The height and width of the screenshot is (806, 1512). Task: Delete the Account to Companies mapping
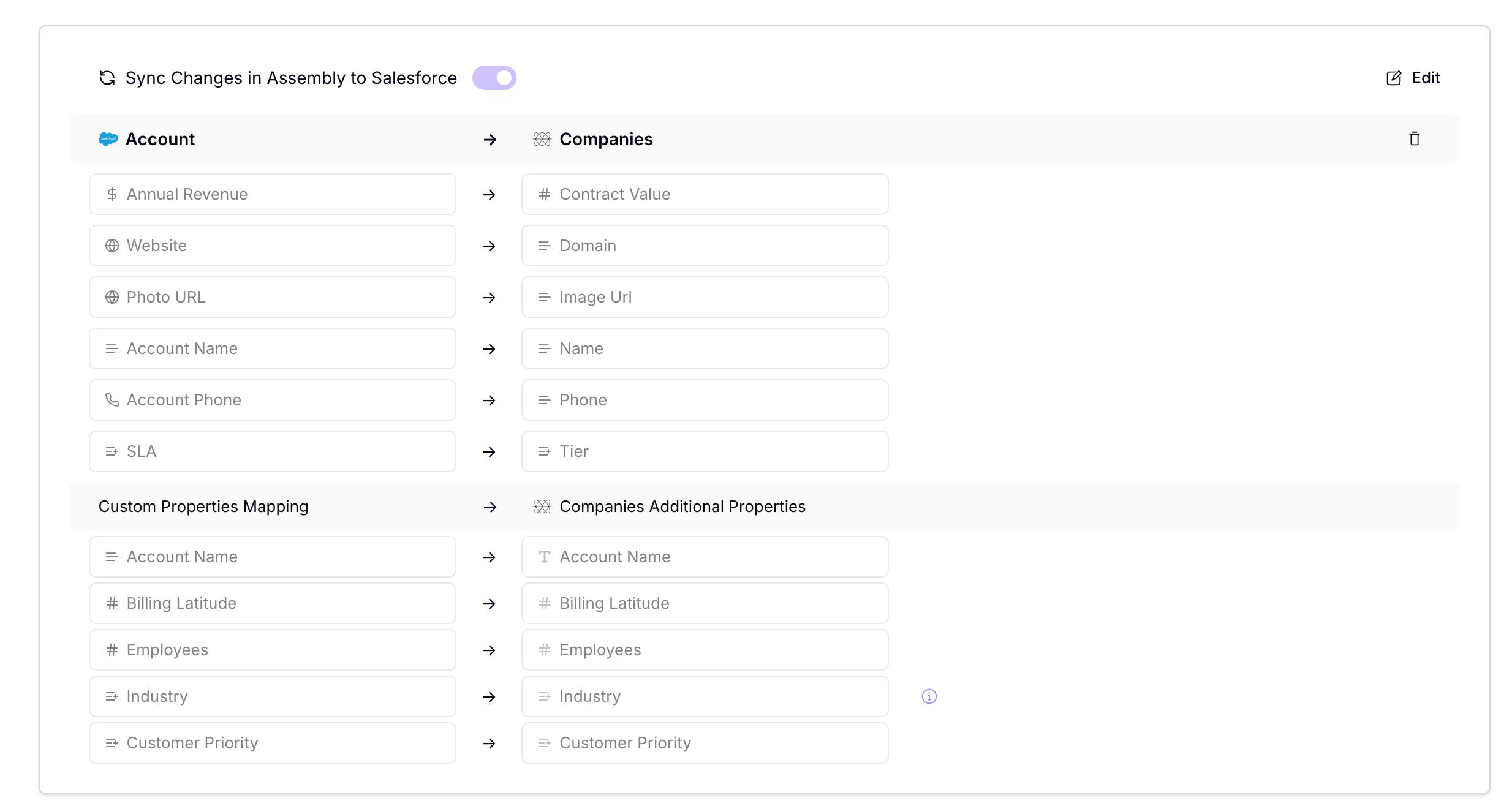click(x=1414, y=139)
